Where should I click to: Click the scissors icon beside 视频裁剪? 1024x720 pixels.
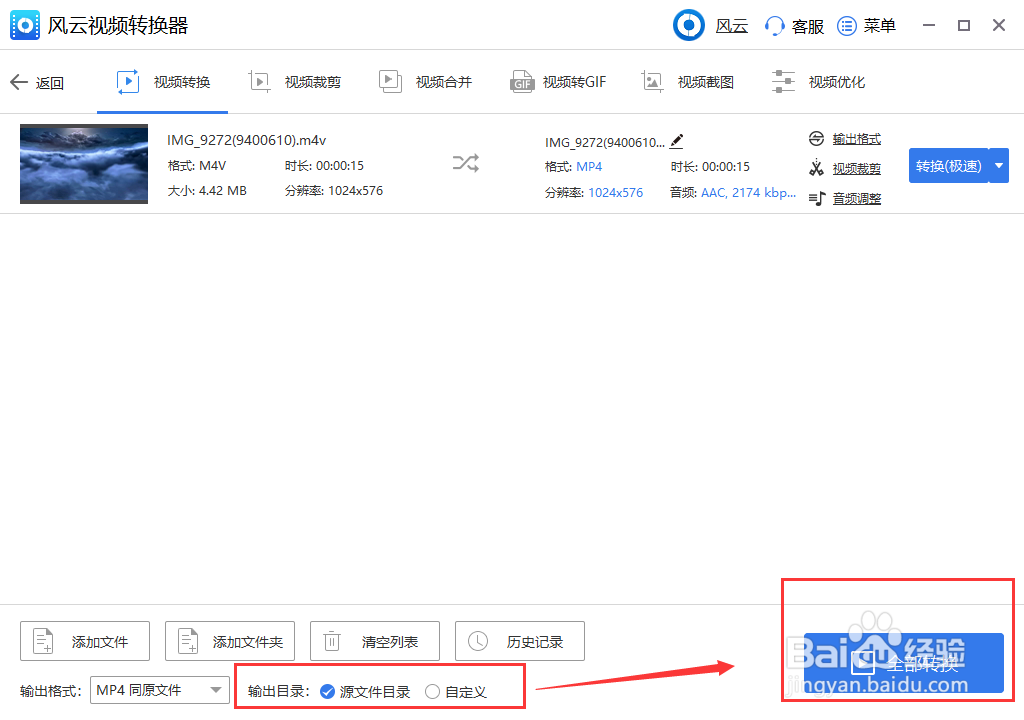click(x=816, y=168)
